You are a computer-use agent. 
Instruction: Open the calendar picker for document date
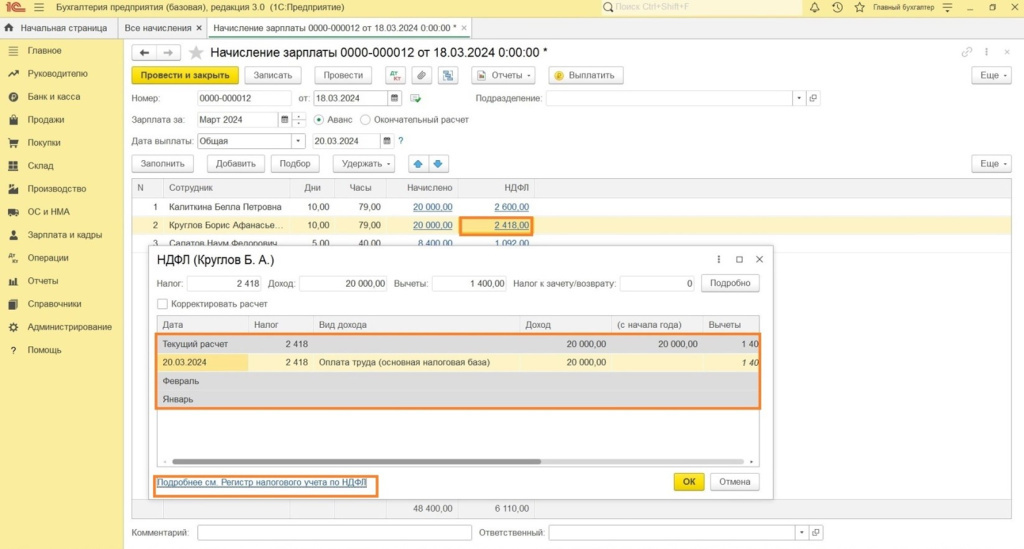tap(395, 98)
